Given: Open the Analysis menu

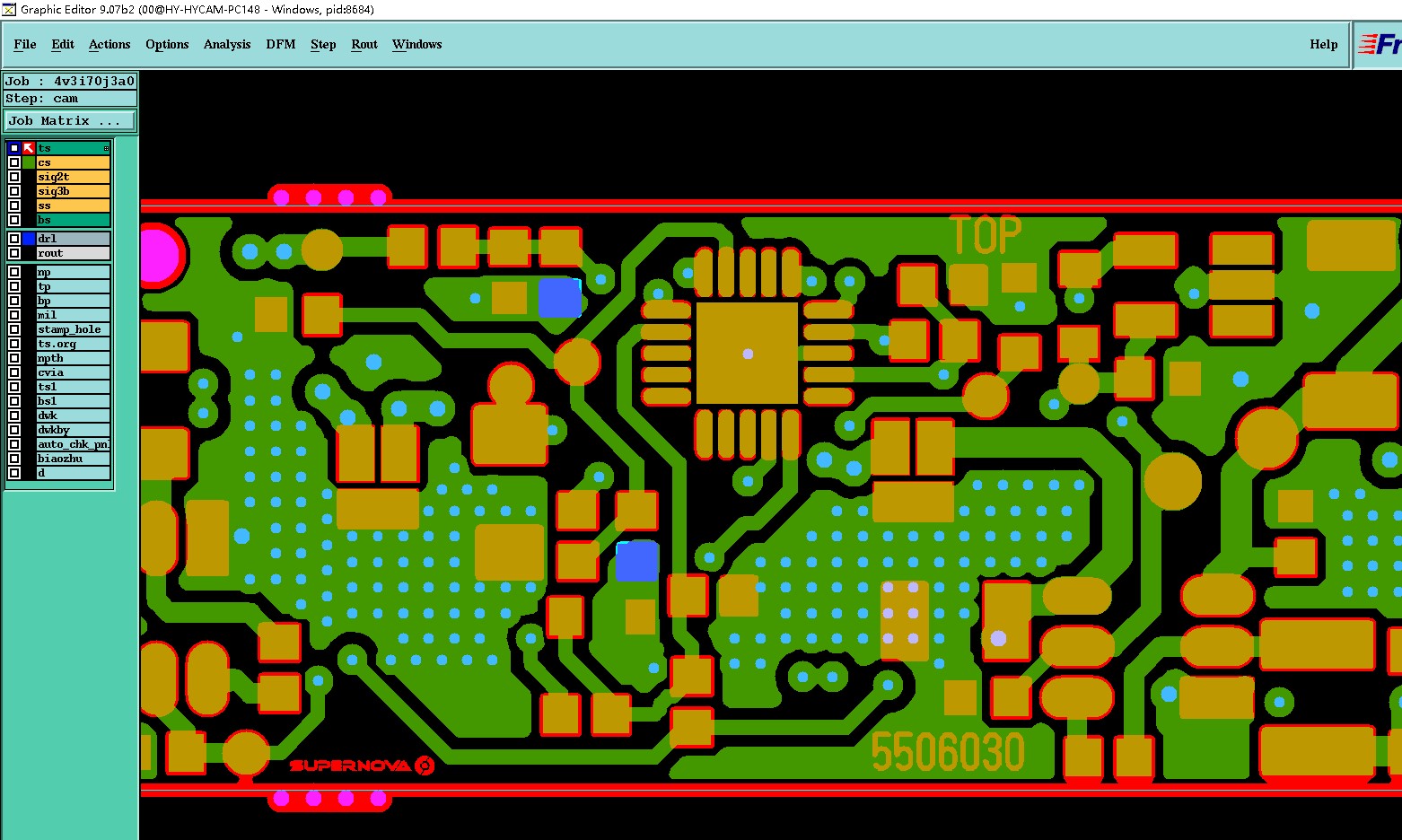Looking at the screenshot, I should pos(227,44).
